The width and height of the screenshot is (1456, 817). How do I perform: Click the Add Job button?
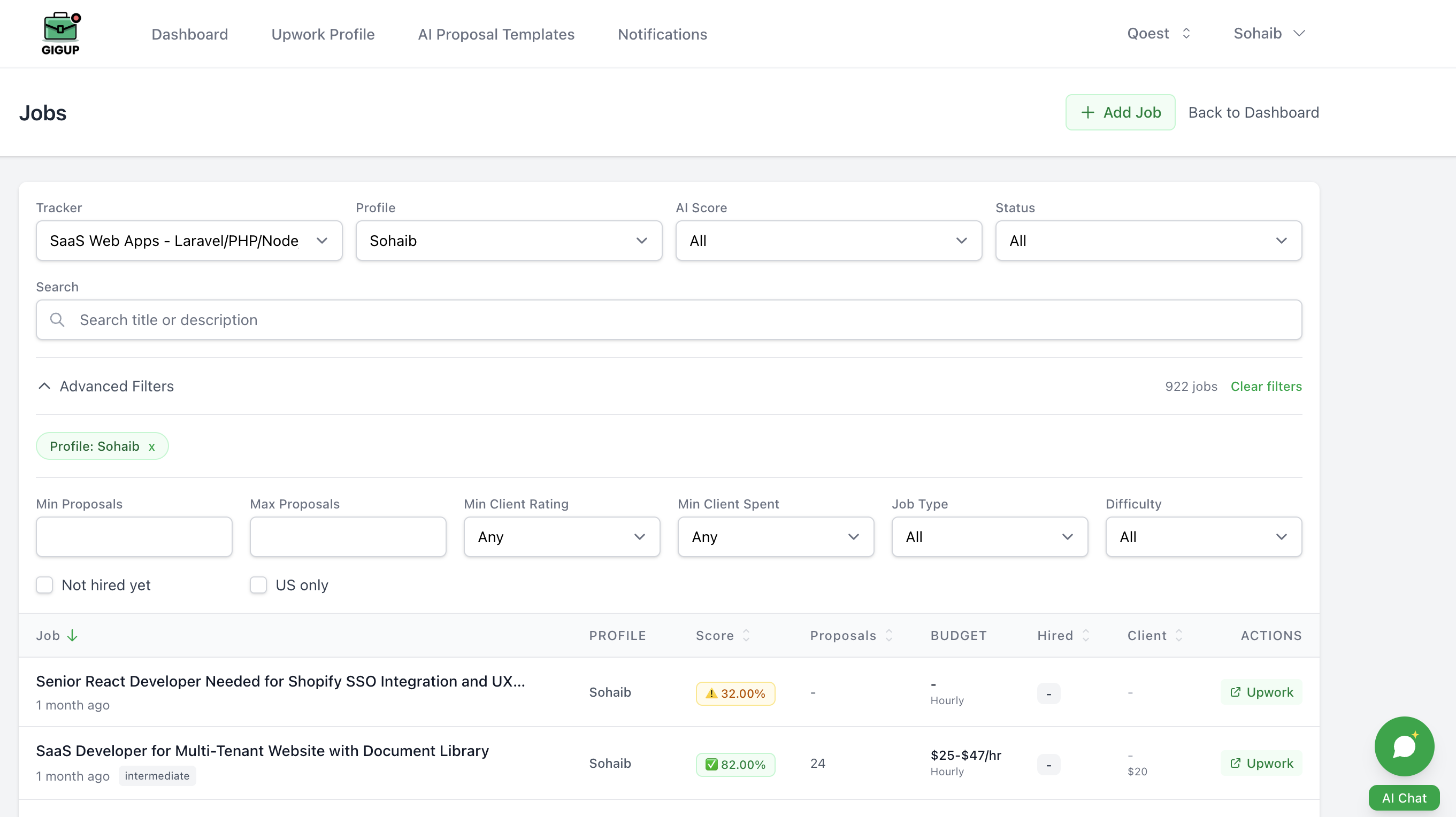coord(1120,112)
